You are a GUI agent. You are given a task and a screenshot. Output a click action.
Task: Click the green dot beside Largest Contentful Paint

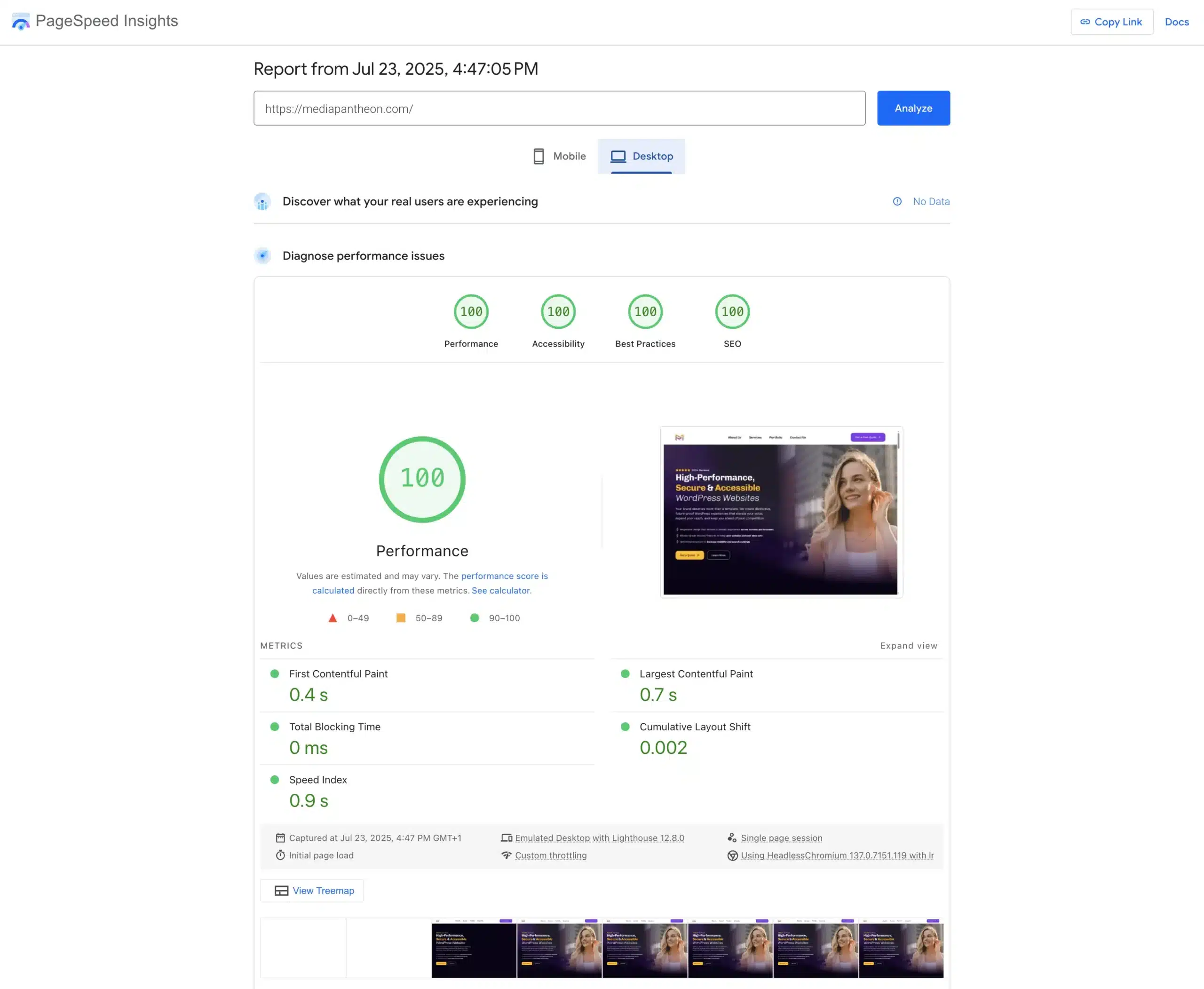(625, 673)
